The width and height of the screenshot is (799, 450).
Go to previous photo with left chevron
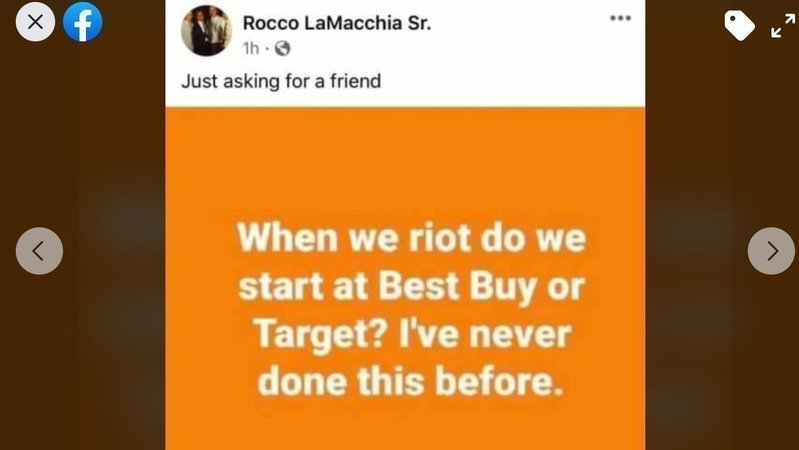click(39, 251)
